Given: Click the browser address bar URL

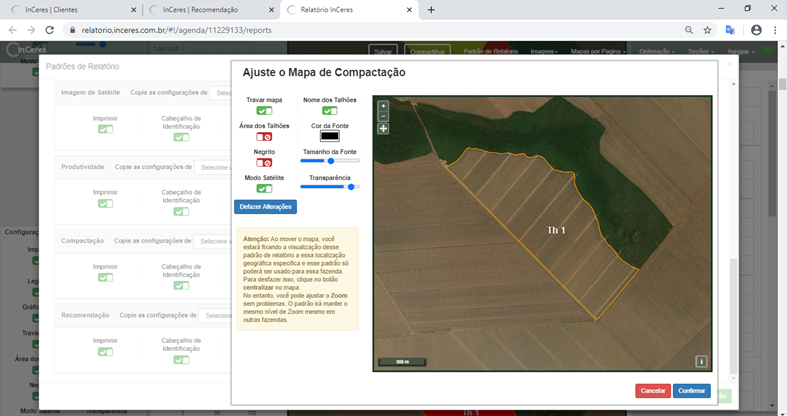Looking at the screenshot, I should [x=177, y=30].
